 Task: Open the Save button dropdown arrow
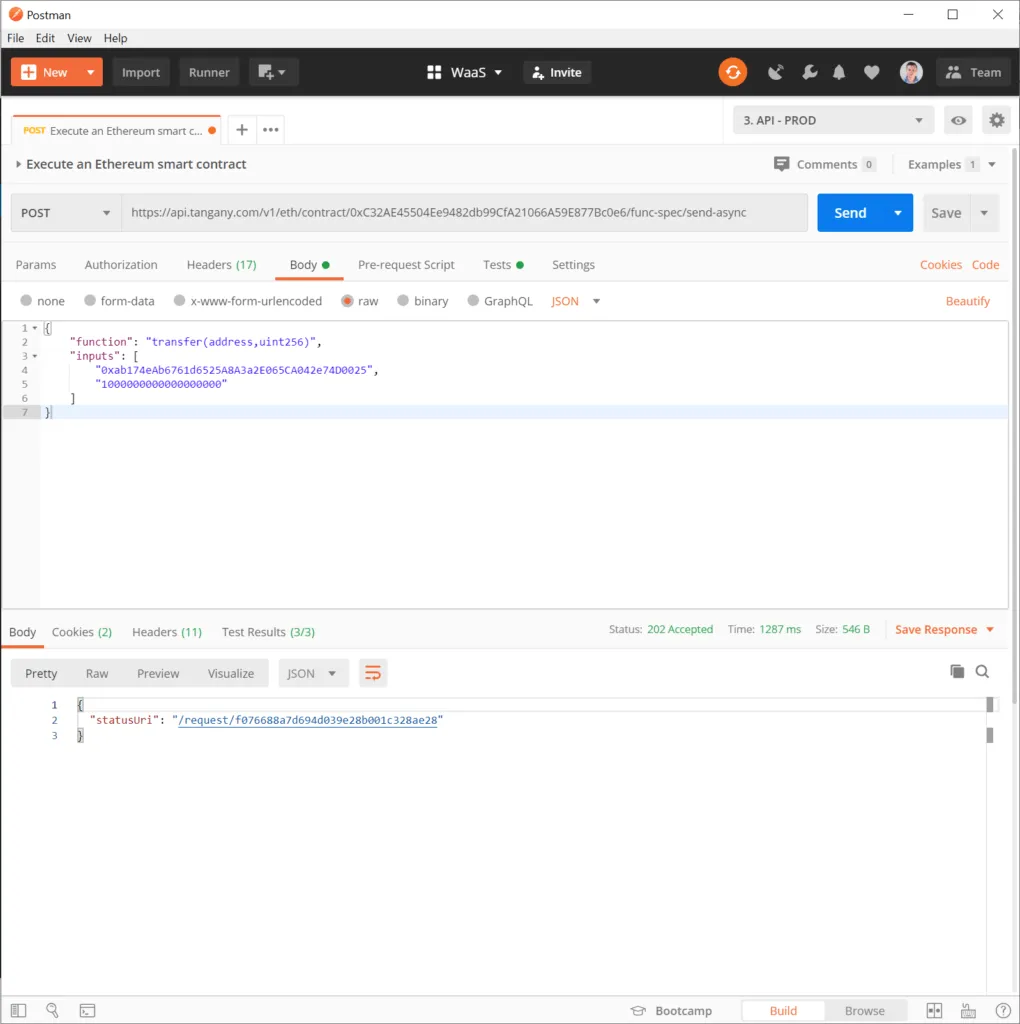[984, 213]
